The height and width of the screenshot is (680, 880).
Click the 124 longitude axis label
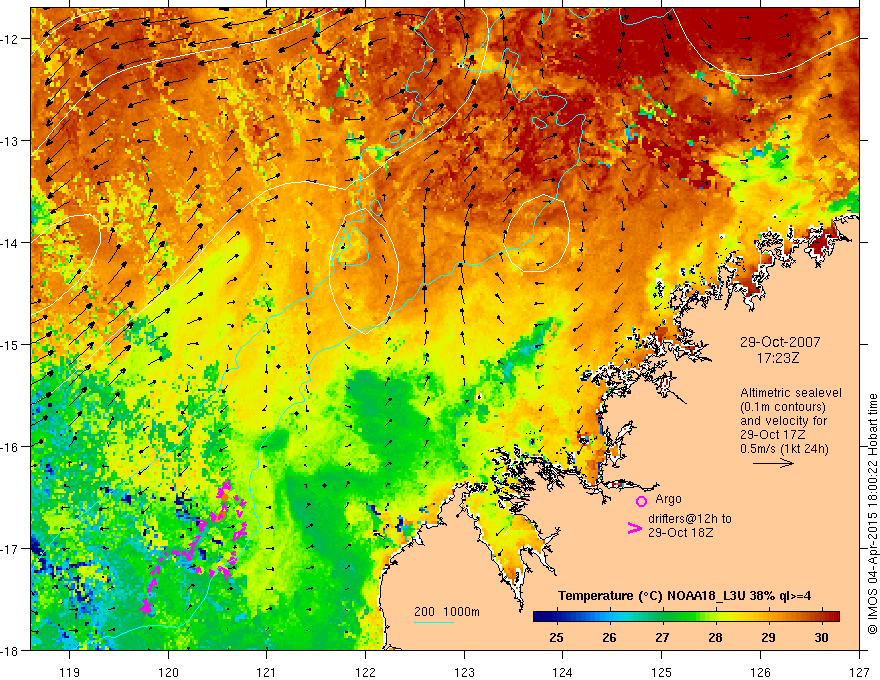(x=563, y=672)
